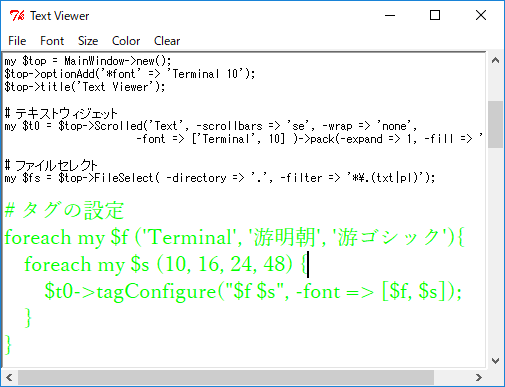
Task: Click the Tk feather icon in title bar
Action: pos(17,16)
